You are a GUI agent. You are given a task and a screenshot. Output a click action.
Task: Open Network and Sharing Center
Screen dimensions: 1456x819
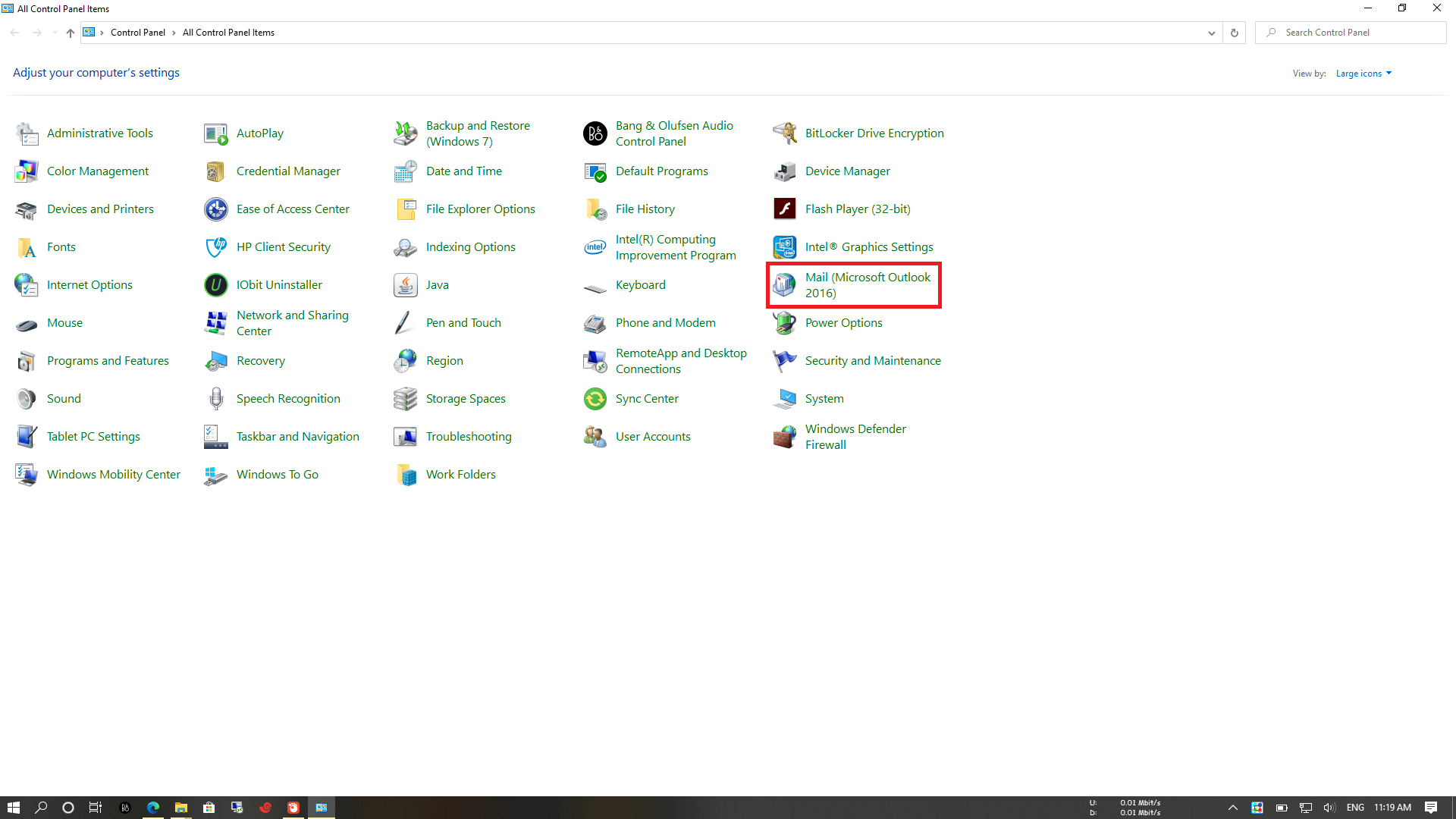click(293, 322)
